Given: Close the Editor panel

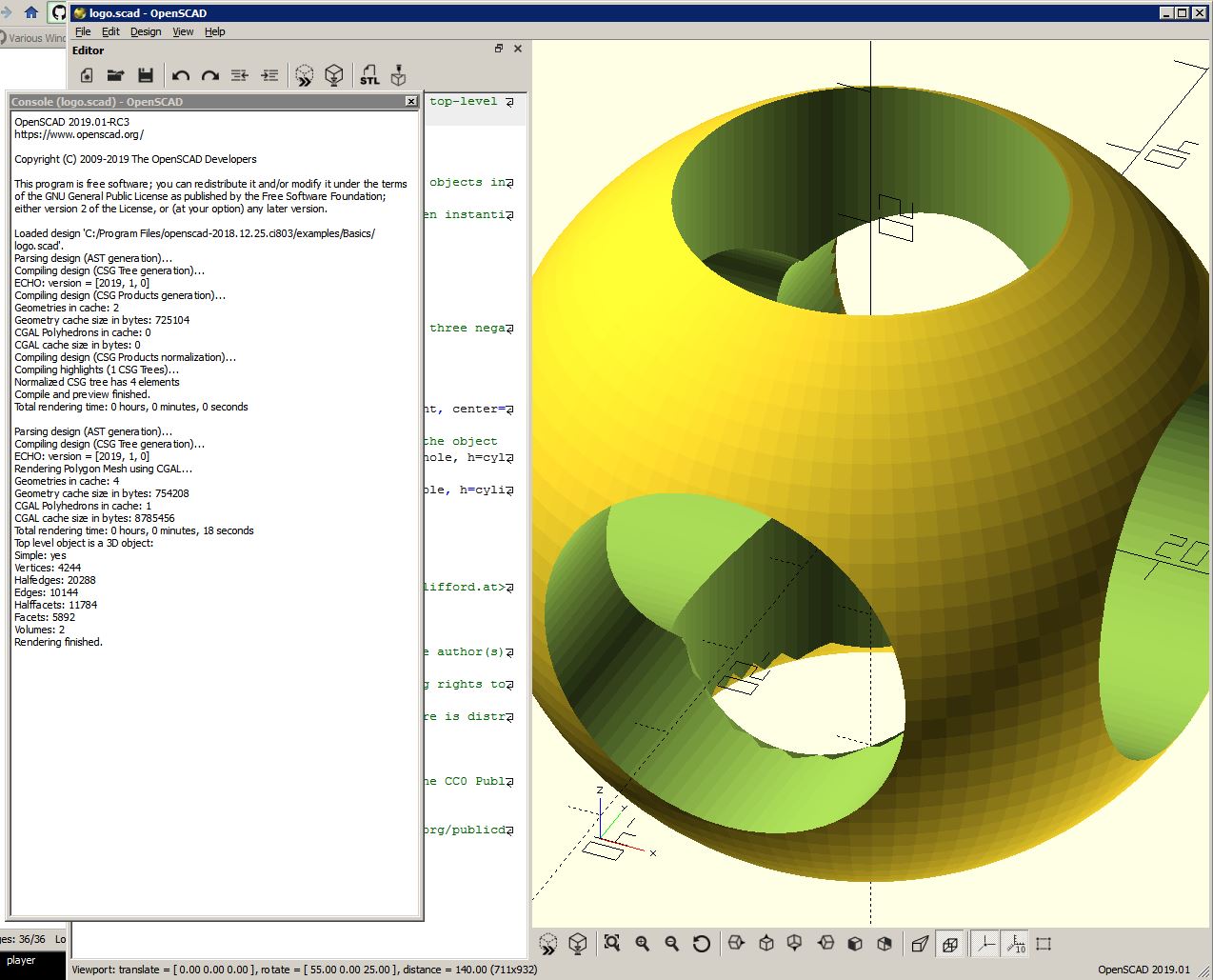Looking at the screenshot, I should click(x=518, y=49).
